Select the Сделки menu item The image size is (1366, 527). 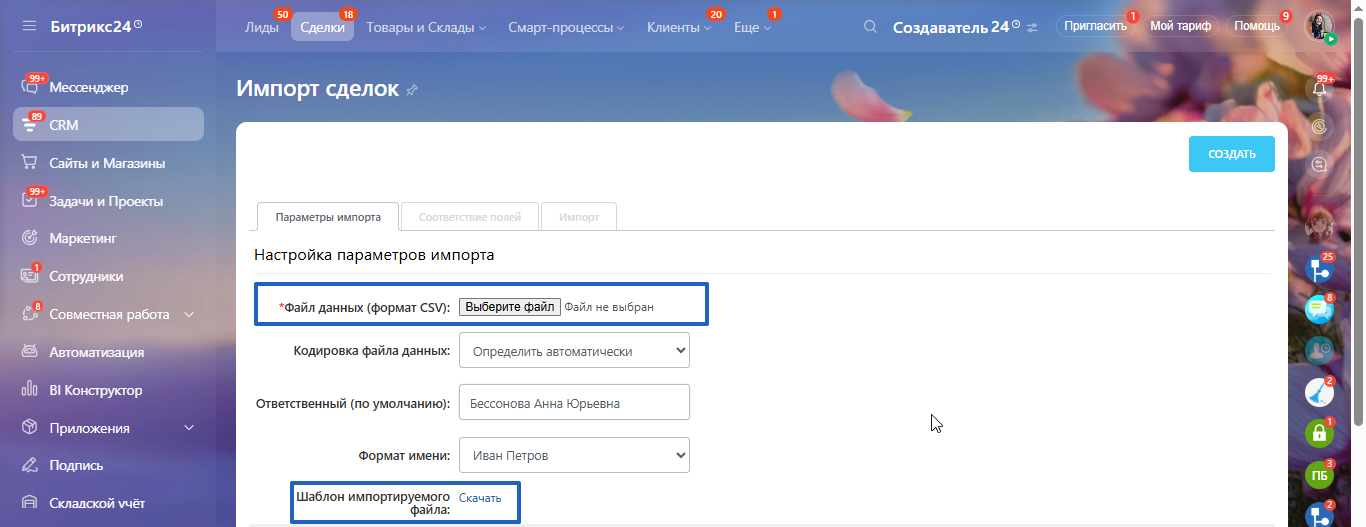pos(322,28)
